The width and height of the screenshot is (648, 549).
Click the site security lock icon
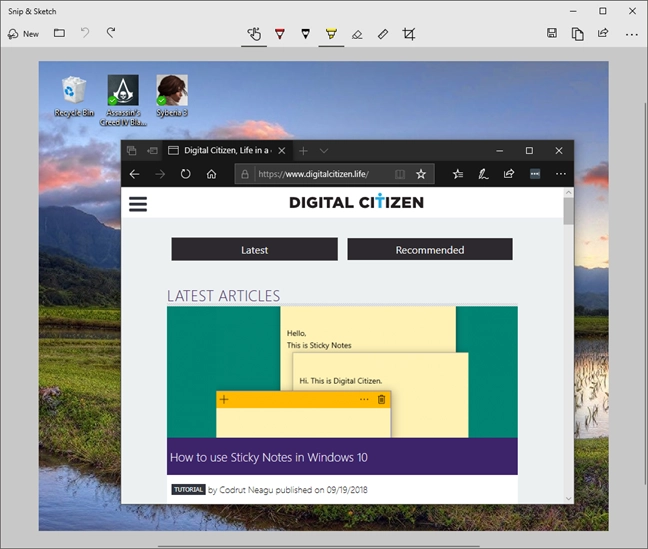(x=245, y=174)
